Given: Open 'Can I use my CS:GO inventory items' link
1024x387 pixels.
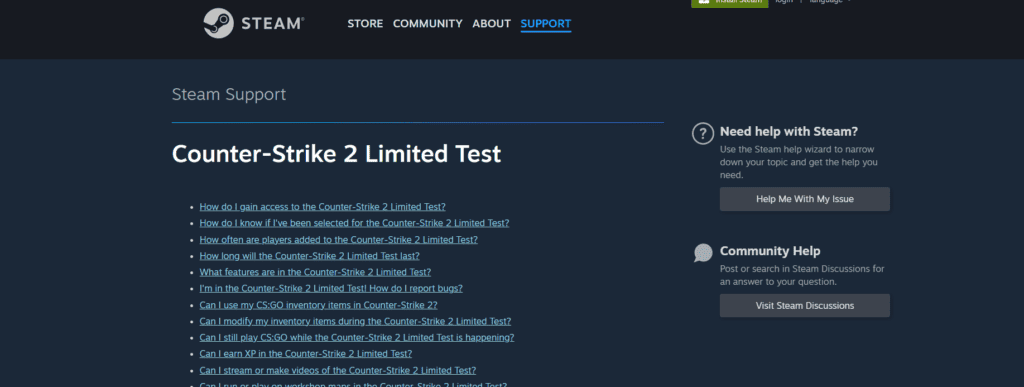Looking at the screenshot, I should (318, 305).
